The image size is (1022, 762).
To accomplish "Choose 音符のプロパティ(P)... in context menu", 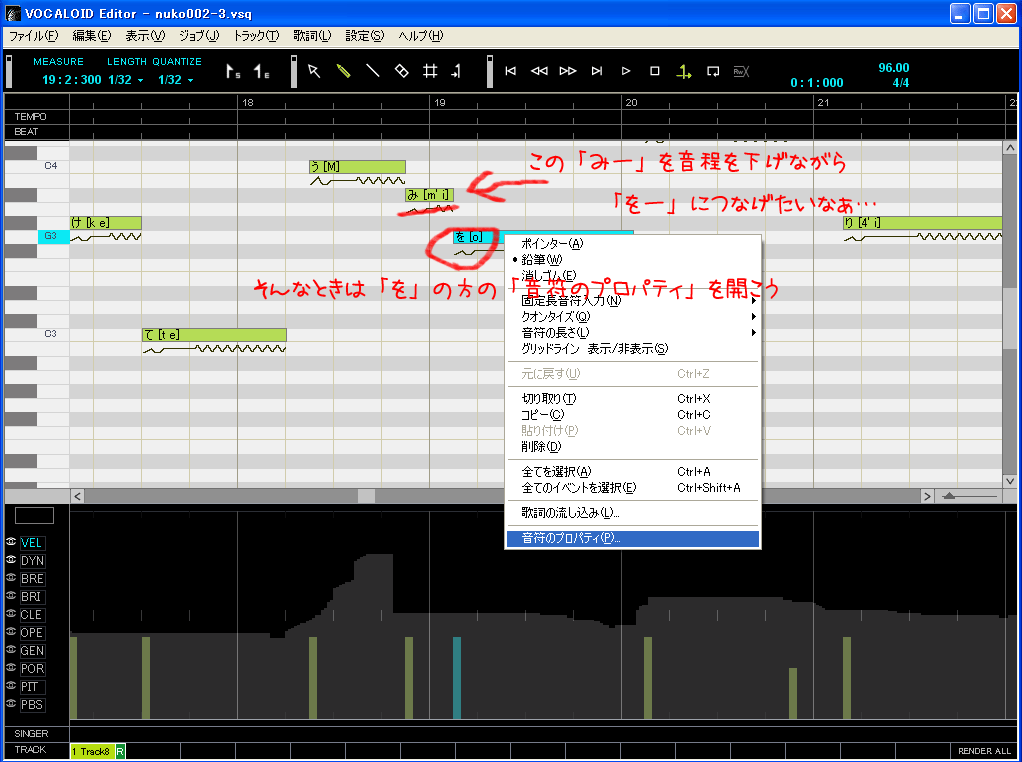I will 632,538.
